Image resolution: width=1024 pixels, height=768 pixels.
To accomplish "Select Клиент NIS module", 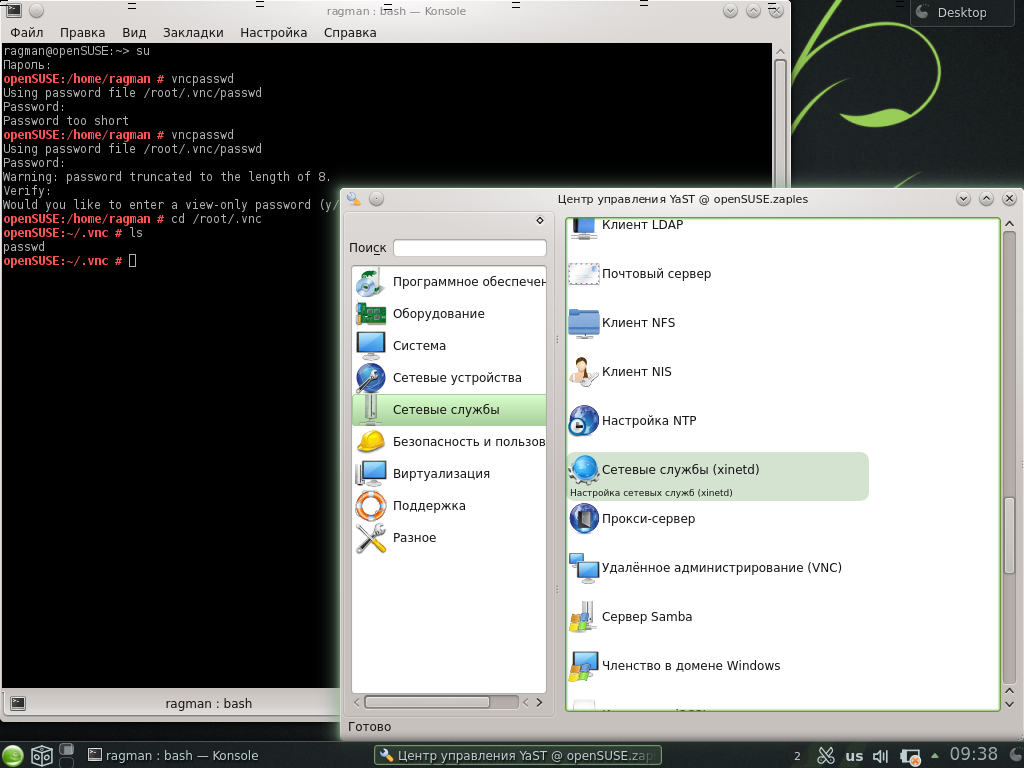I will coord(636,372).
